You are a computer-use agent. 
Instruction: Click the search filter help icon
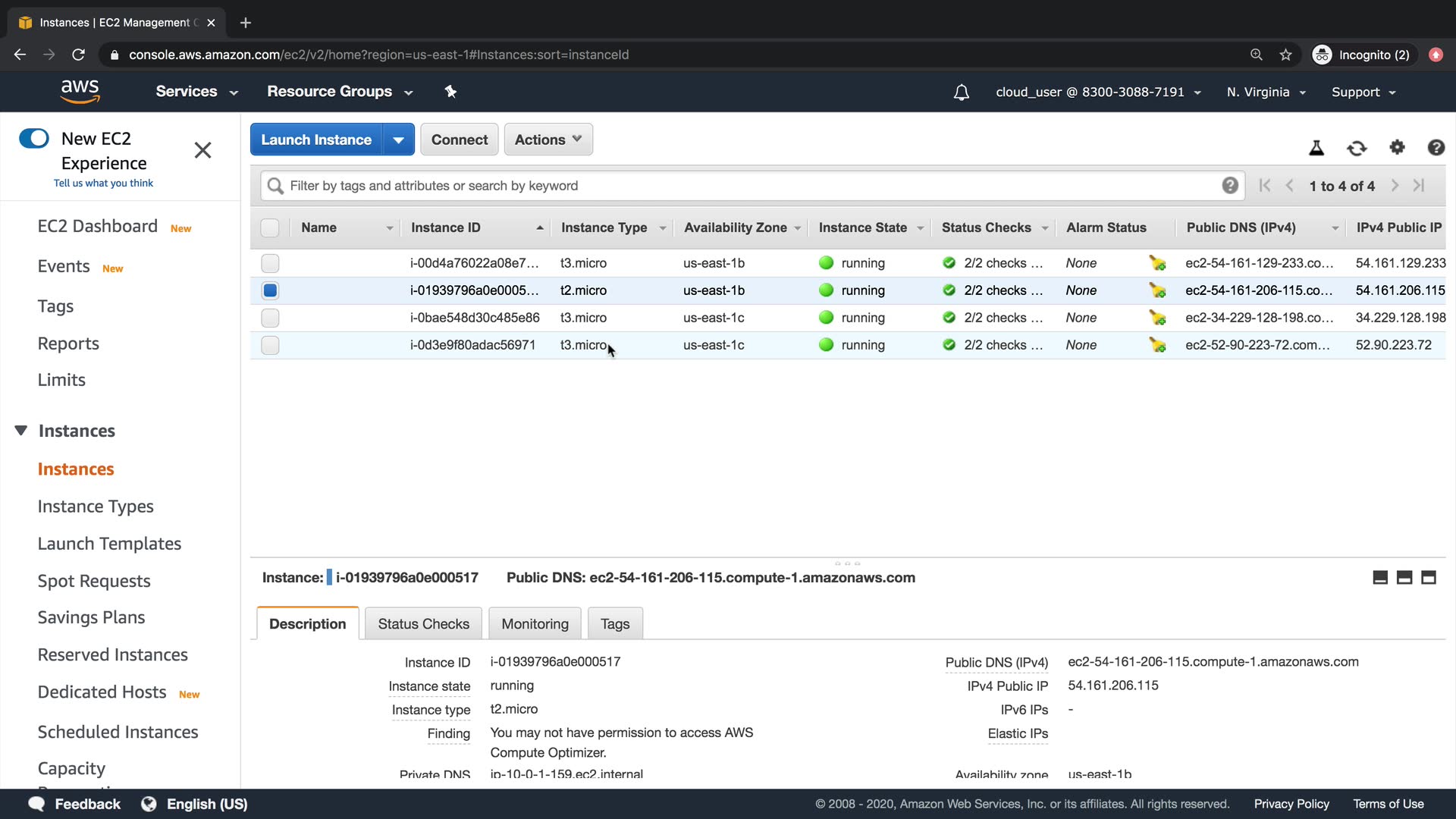1230,186
